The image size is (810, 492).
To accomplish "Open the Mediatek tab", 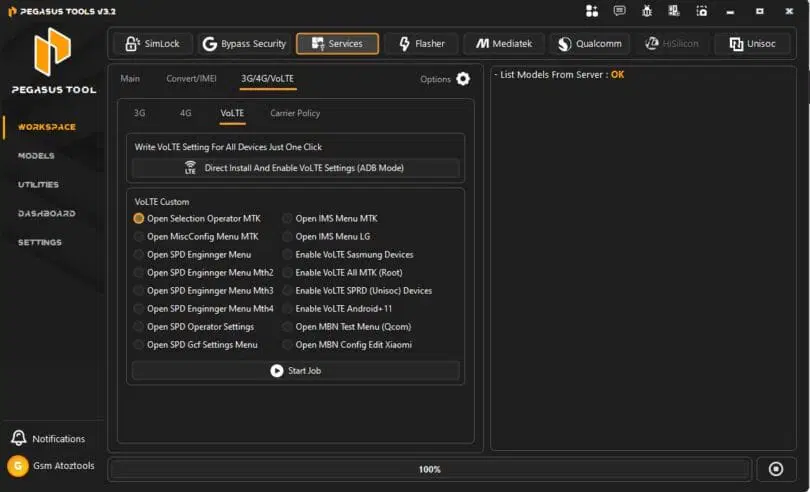I will (504, 44).
